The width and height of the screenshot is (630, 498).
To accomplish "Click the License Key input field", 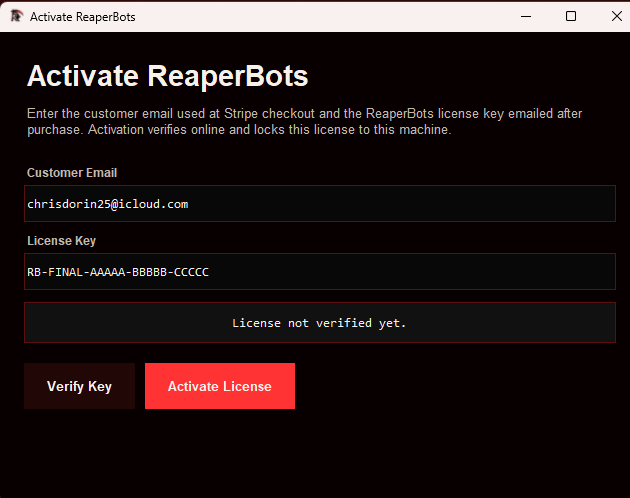I will point(320,271).
